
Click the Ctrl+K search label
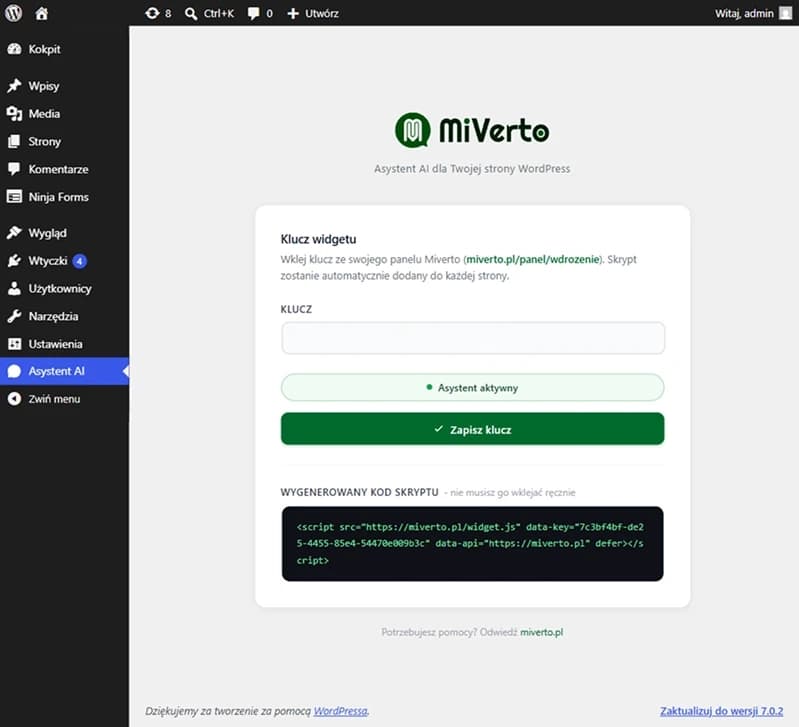[x=219, y=14]
